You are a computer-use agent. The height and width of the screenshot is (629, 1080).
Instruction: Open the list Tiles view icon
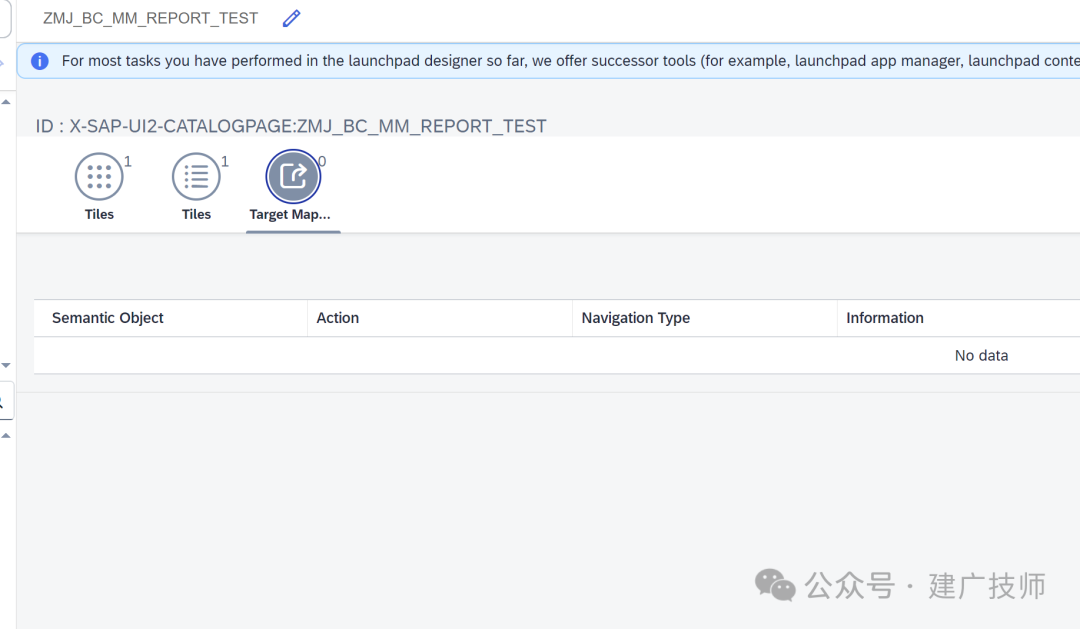pyautogui.click(x=196, y=177)
